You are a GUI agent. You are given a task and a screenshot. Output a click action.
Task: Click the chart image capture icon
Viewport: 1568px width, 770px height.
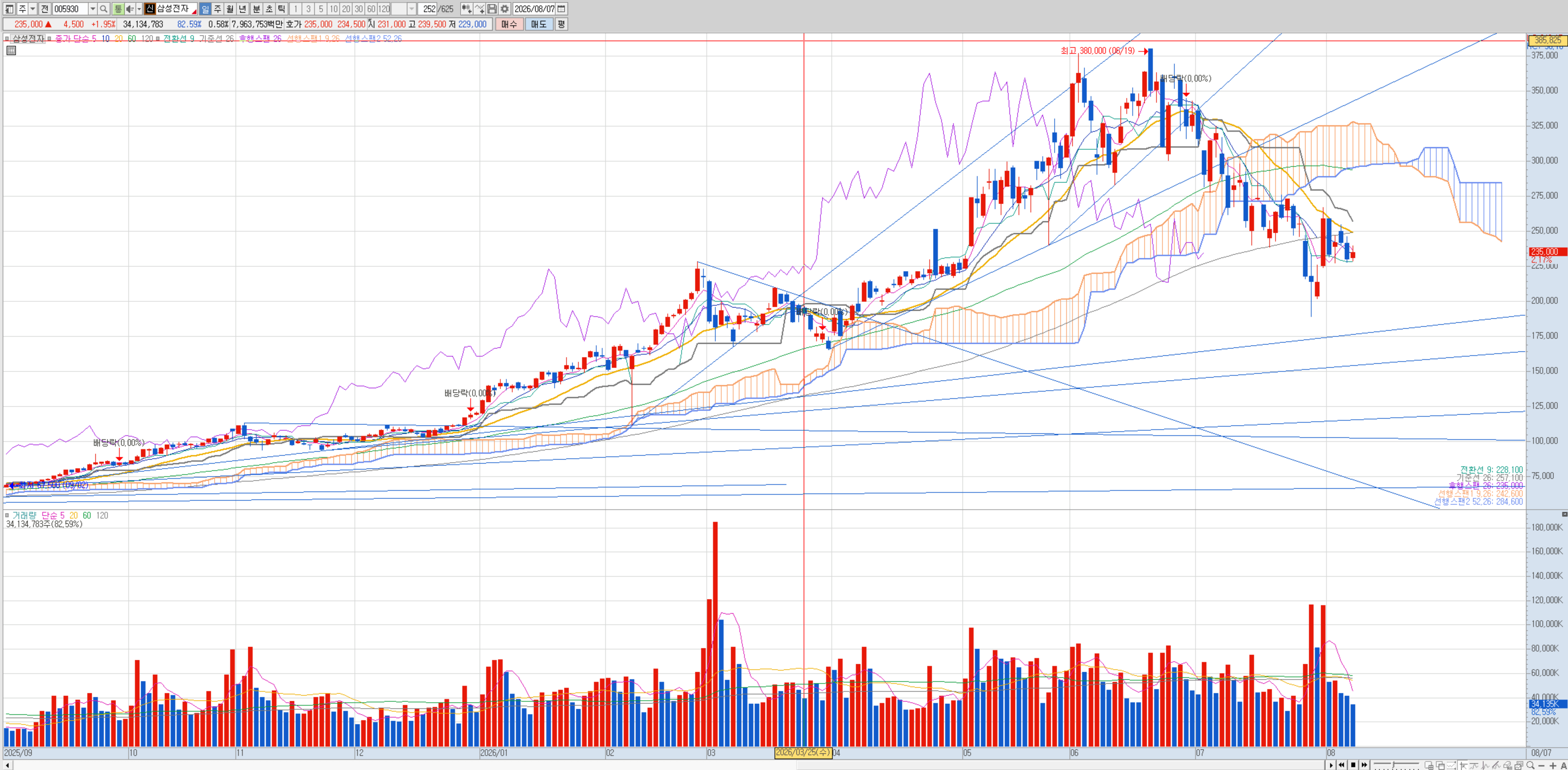click(1519, 765)
